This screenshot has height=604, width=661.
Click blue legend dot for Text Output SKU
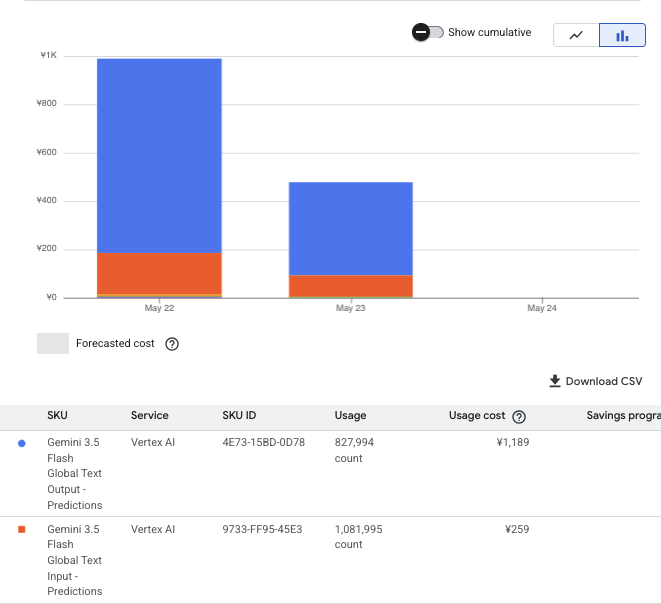[x=22, y=443]
